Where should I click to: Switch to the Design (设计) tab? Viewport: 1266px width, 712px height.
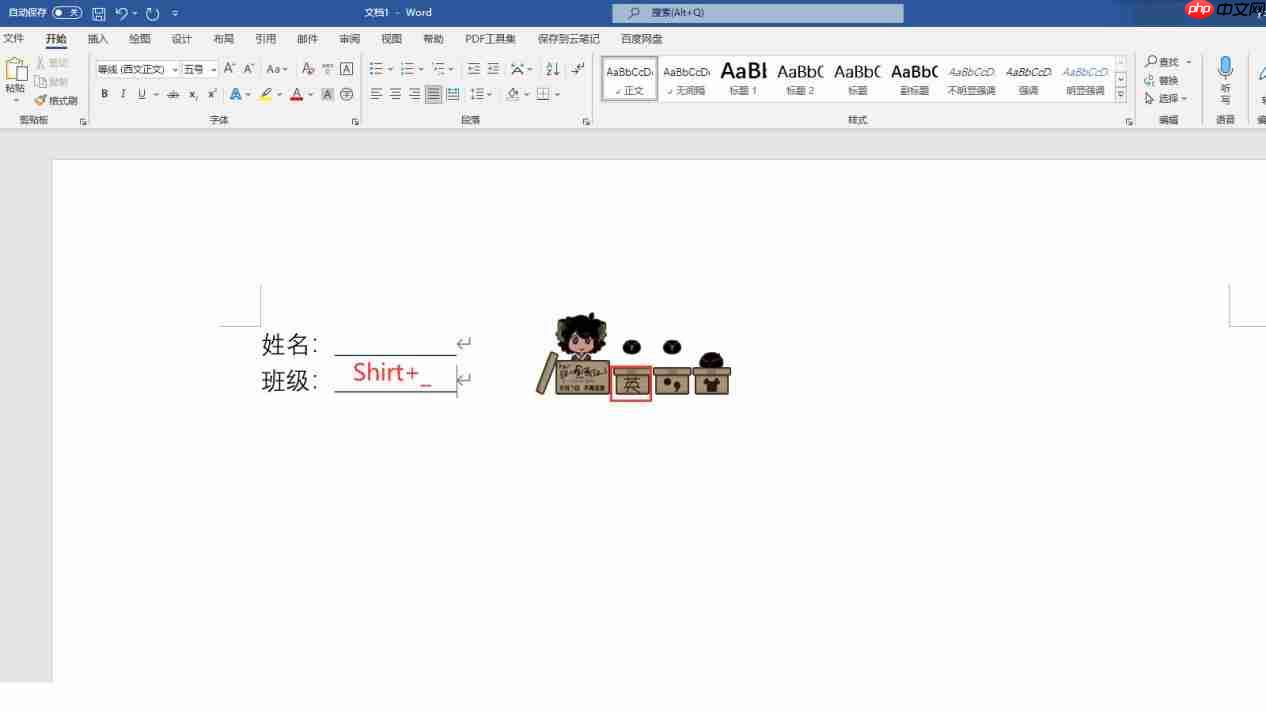tap(181, 39)
